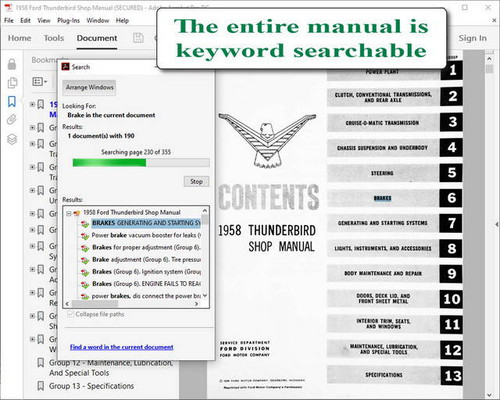
Task: Click the Lights, Instruments, and Accessories section 8
Action: [x=395, y=248]
